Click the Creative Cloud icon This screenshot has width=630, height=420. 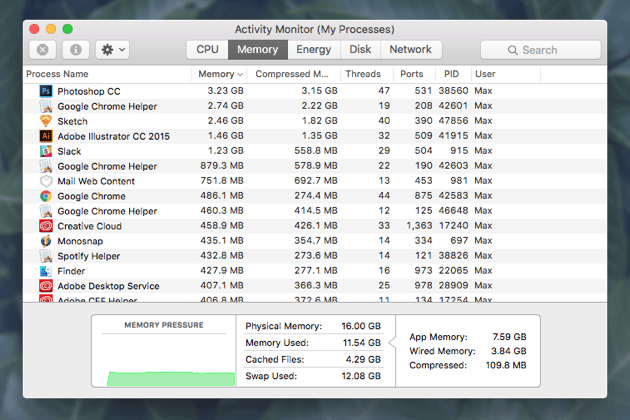pos(45,226)
